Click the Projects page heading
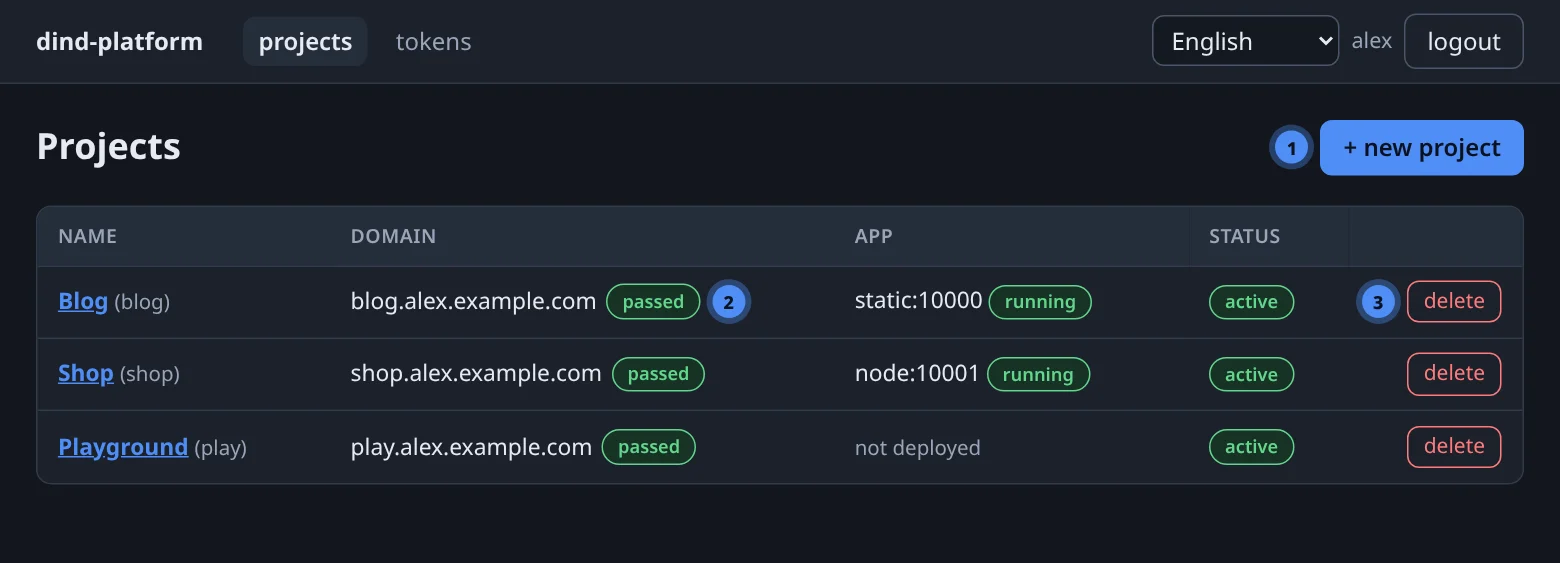The height and width of the screenshot is (563, 1560). 109,147
